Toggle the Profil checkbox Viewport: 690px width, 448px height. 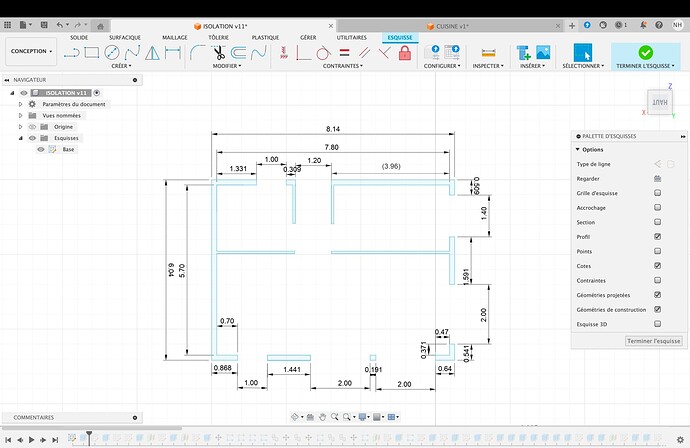click(657, 236)
